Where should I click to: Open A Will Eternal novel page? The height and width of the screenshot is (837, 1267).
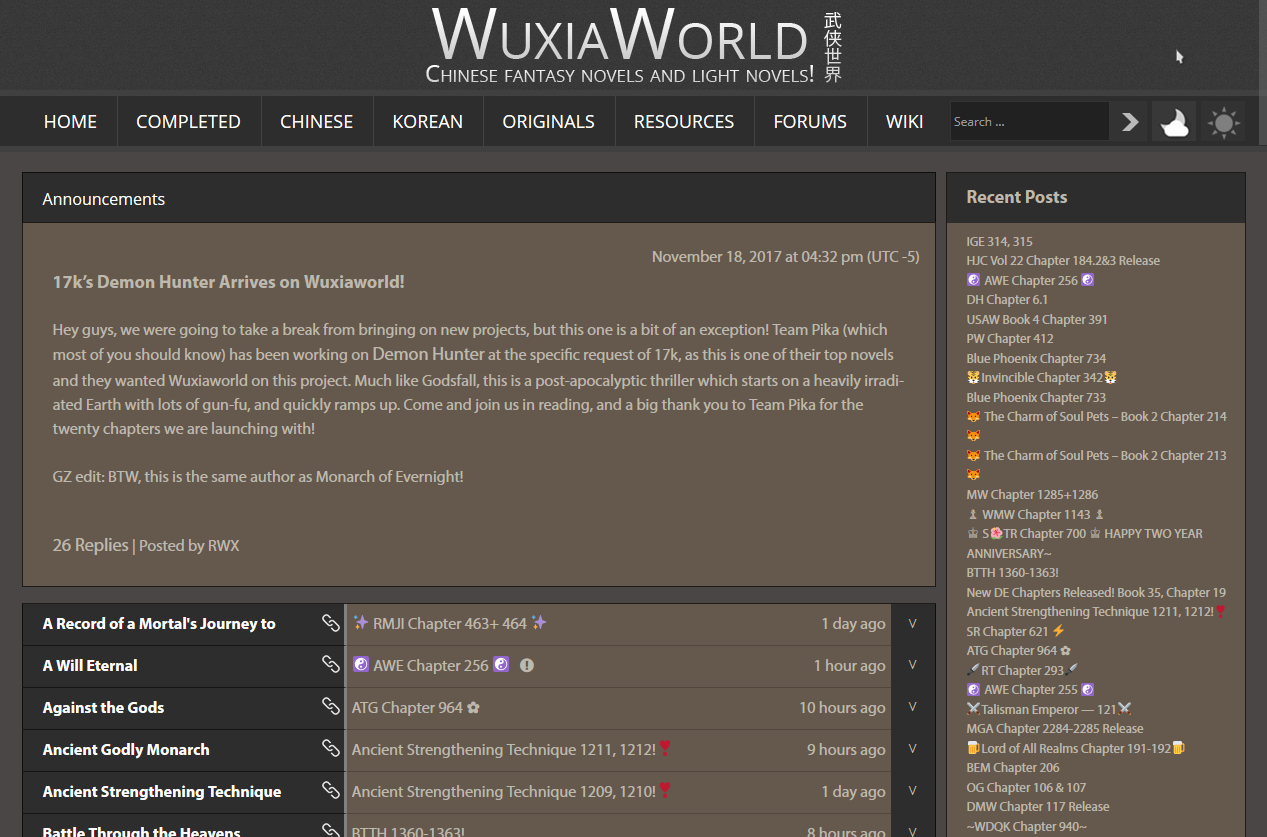point(90,665)
